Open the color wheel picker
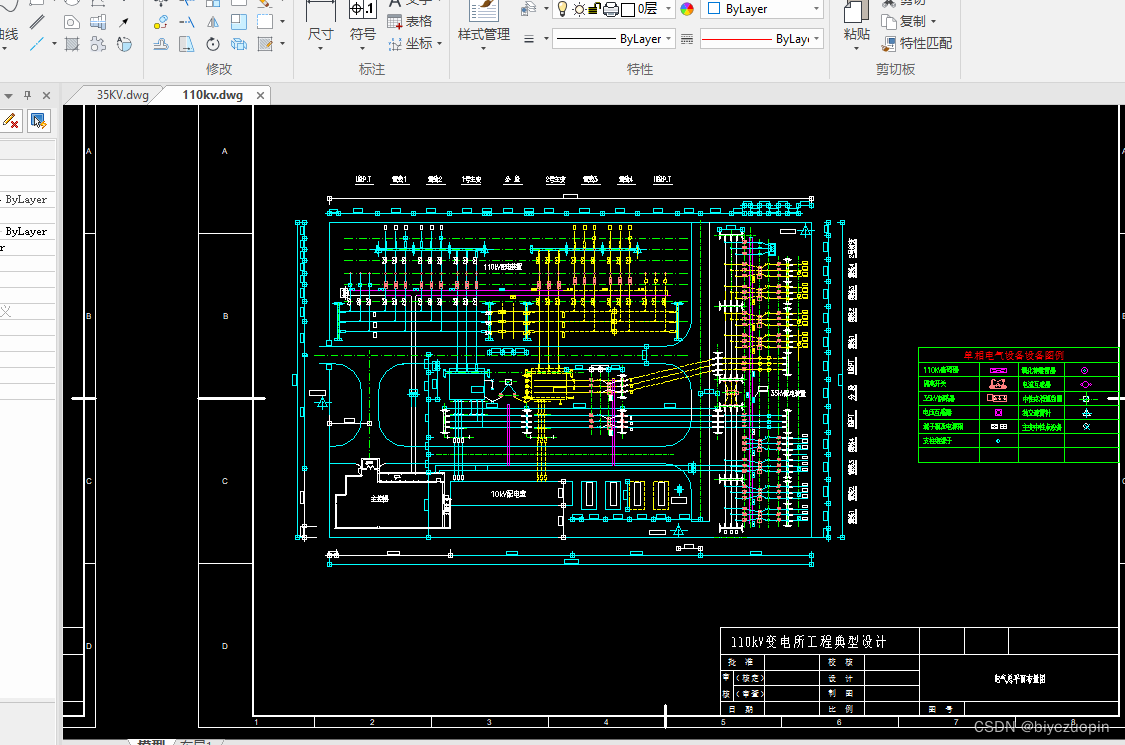The width and height of the screenshot is (1125, 745). (687, 9)
